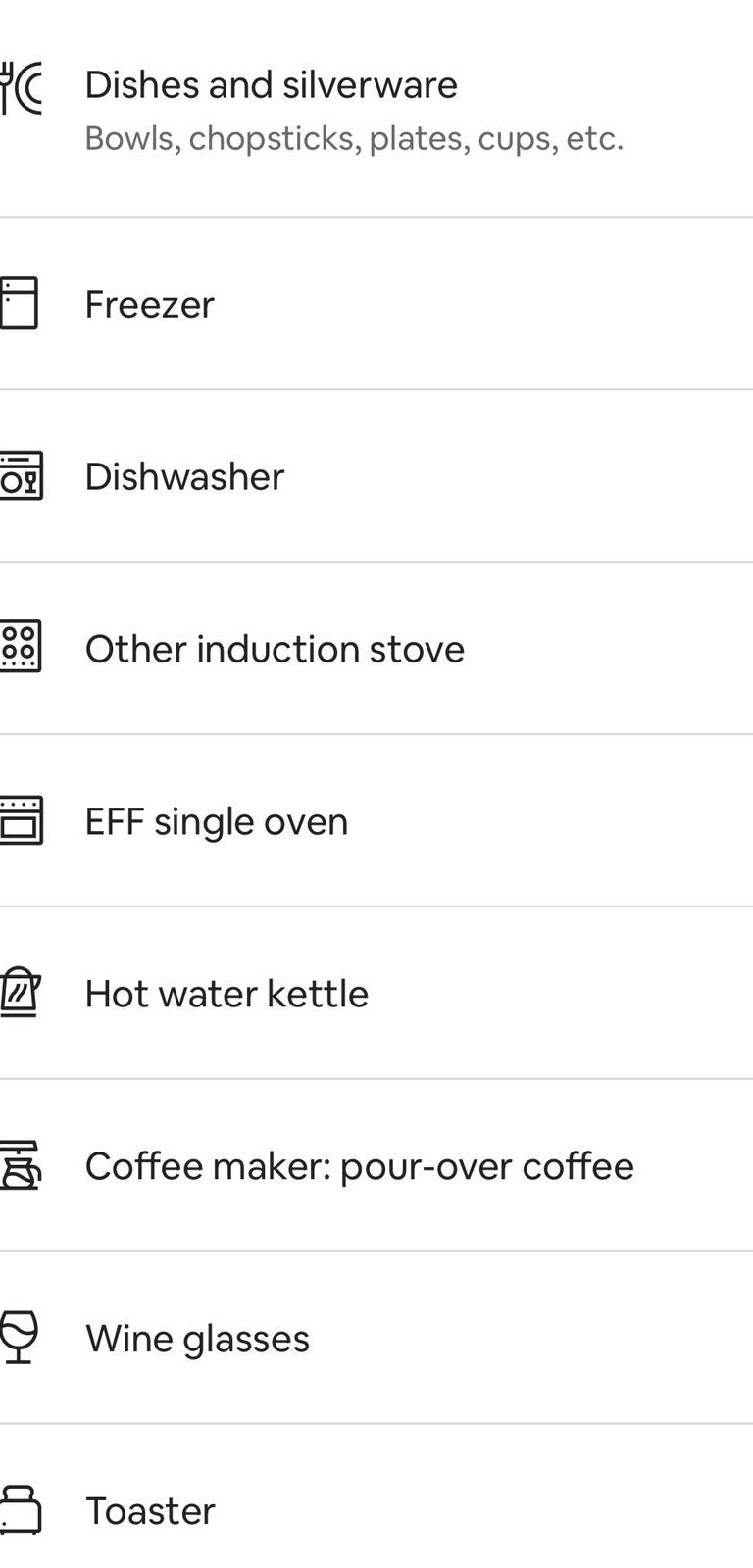Select the toaster icon
Viewport: 753px width, 1568px height.
pyautogui.click(x=20, y=1509)
